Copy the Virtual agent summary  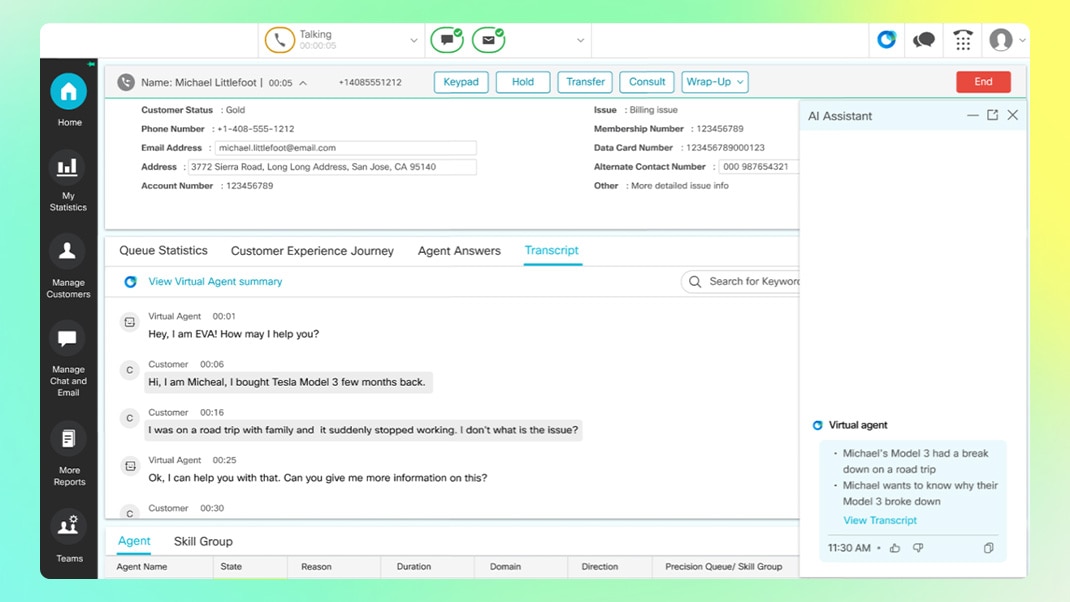[988, 548]
